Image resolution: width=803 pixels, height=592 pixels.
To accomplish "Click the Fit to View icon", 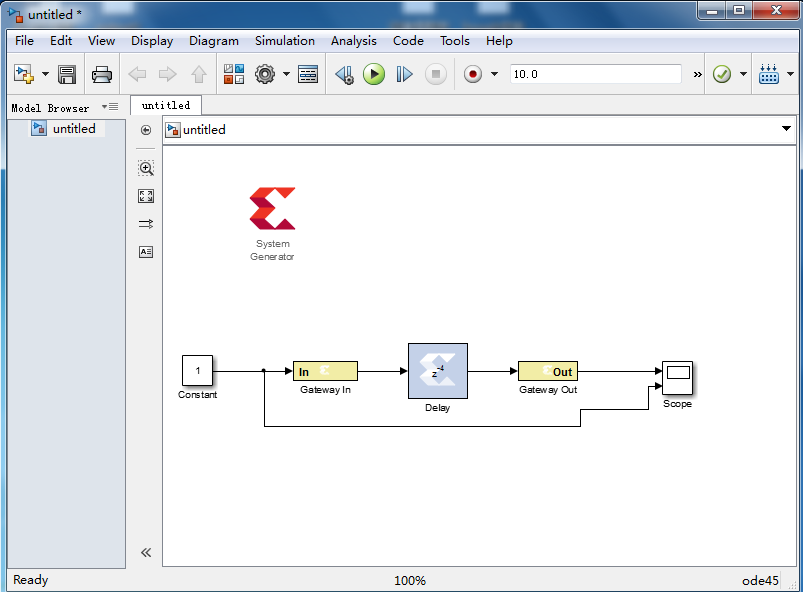I will [x=146, y=196].
